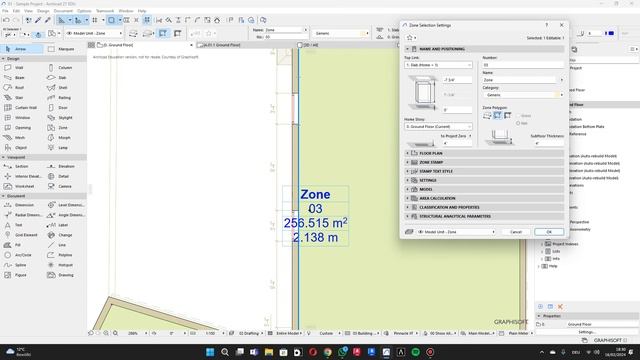Open the View menu
Viewport: 640px width, 360px height.
click(28, 11)
